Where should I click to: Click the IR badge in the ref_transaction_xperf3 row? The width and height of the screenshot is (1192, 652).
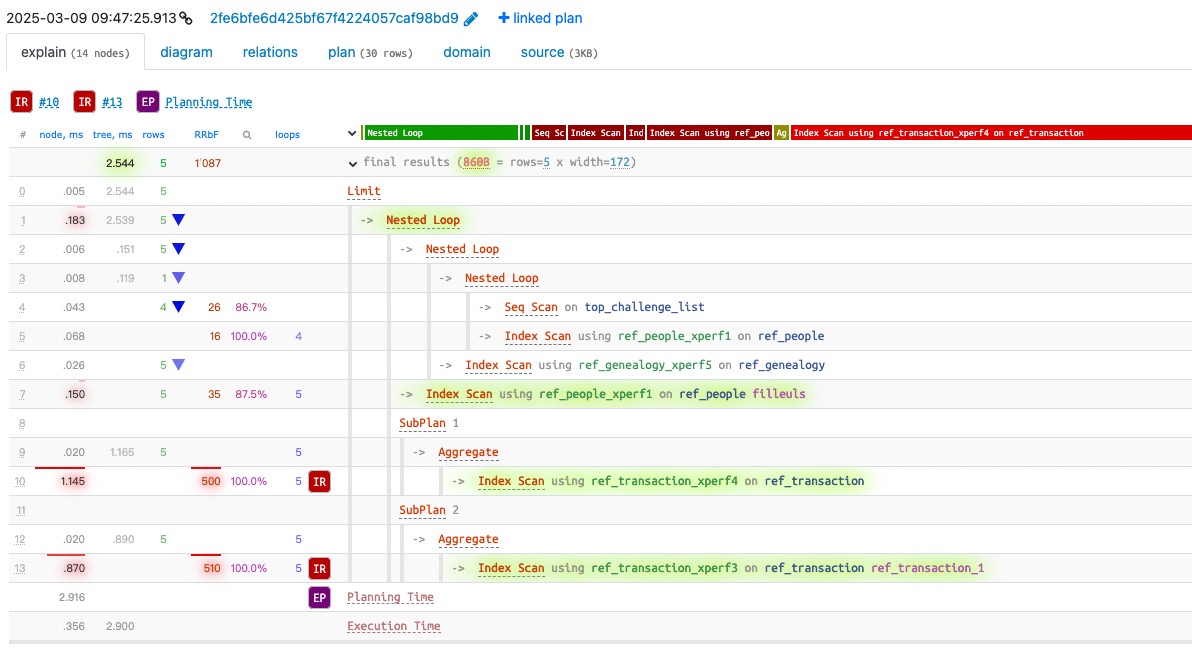point(319,569)
